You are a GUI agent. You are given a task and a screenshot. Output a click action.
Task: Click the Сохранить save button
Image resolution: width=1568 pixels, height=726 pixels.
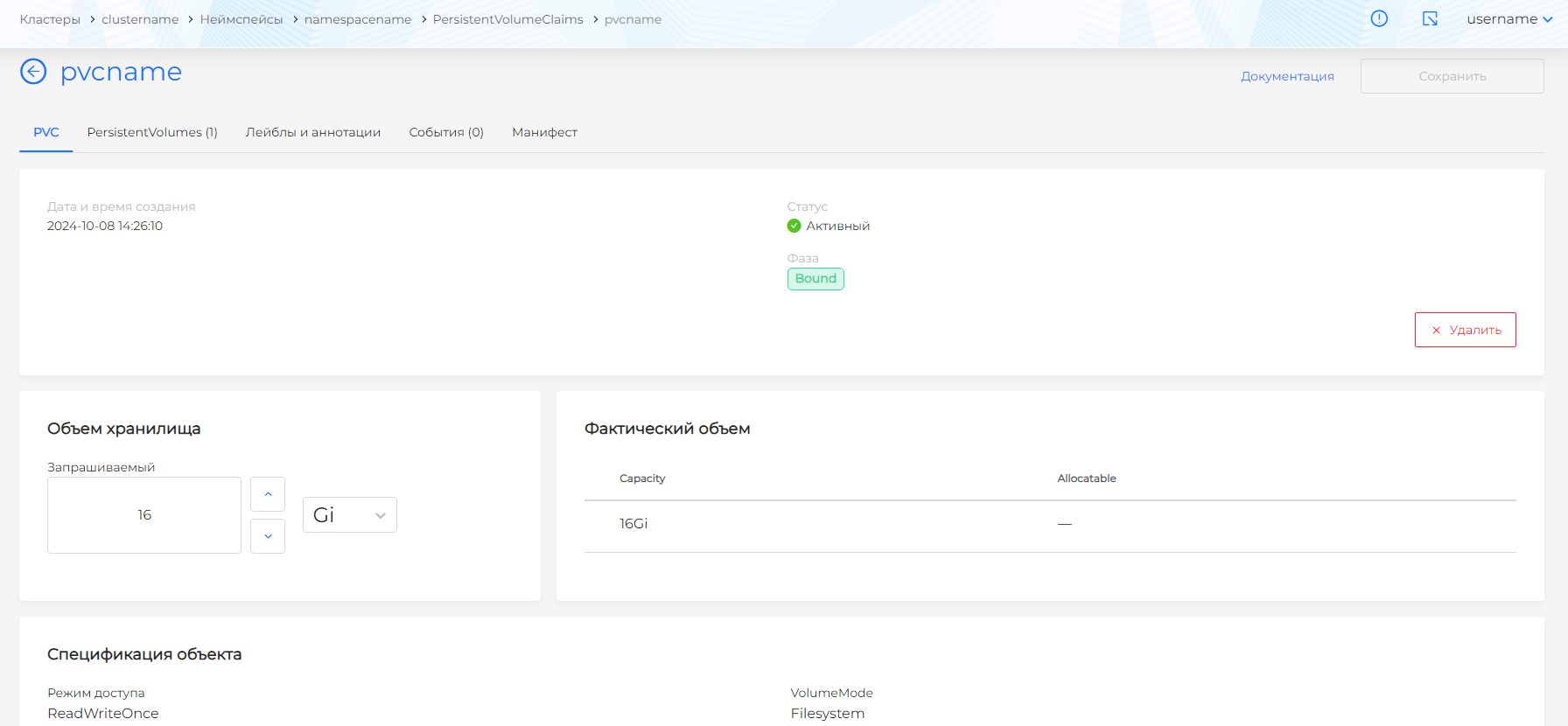[1452, 76]
